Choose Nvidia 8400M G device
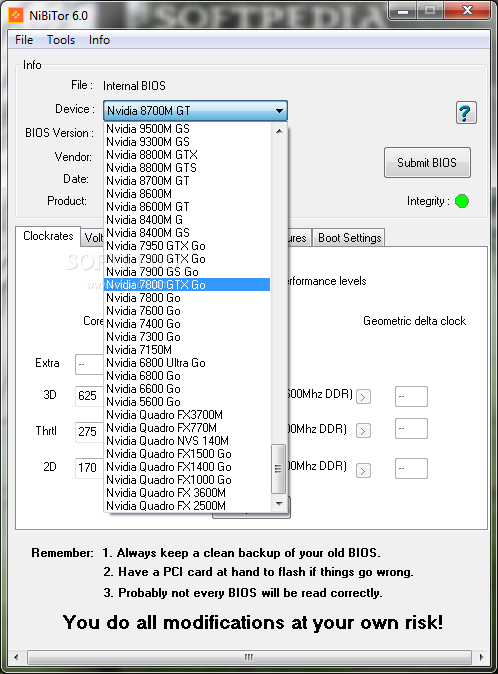Viewport: 498px width, 674px height. pos(187,220)
